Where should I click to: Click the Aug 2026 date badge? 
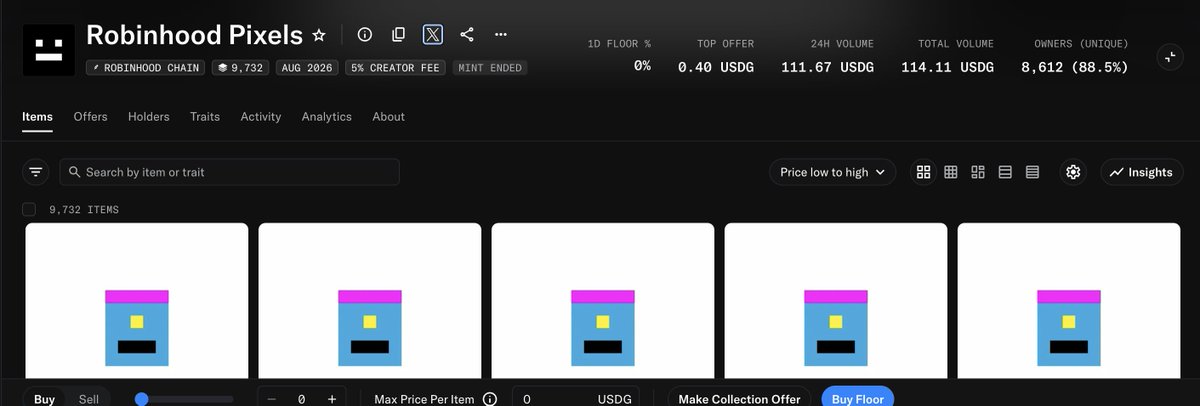click(306, 68)
